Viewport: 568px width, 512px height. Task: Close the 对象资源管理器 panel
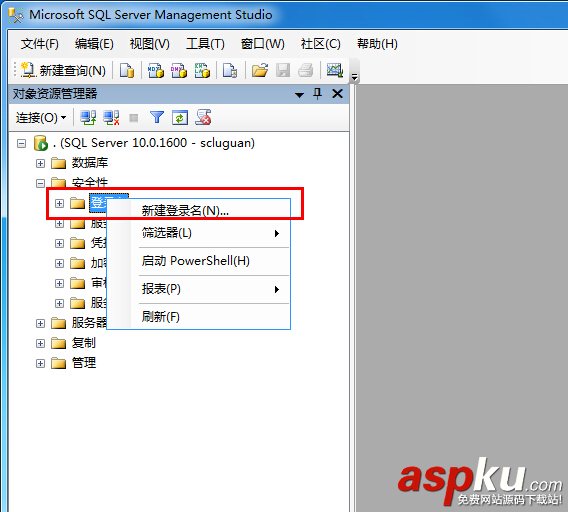(x=338, y=94)
